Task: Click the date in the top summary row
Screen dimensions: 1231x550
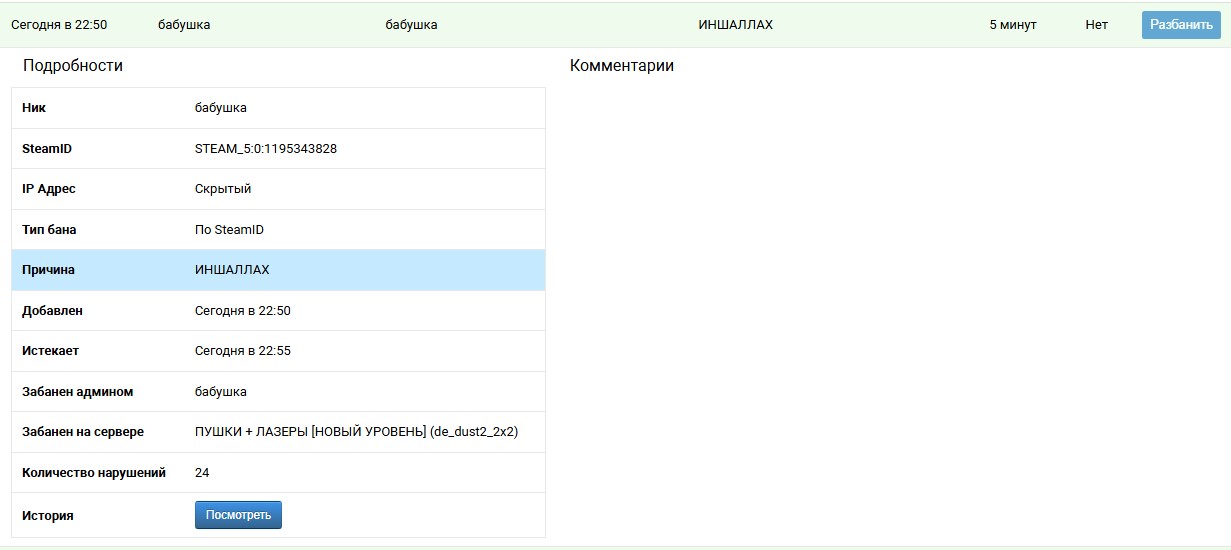Action: [x=59, y=25]
